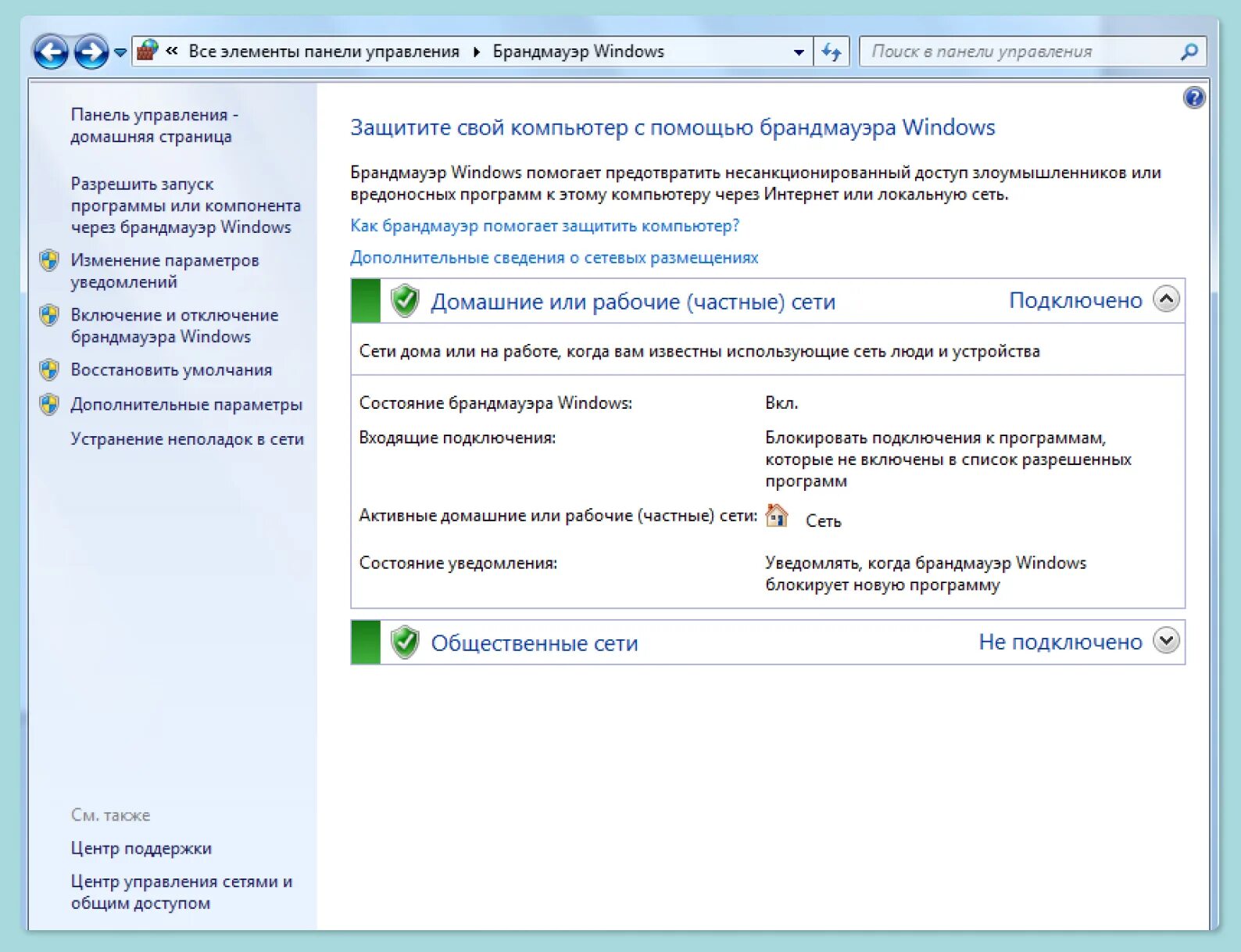Open Включение и отключение брандмауэра Windows

click(x=174, y=325)
